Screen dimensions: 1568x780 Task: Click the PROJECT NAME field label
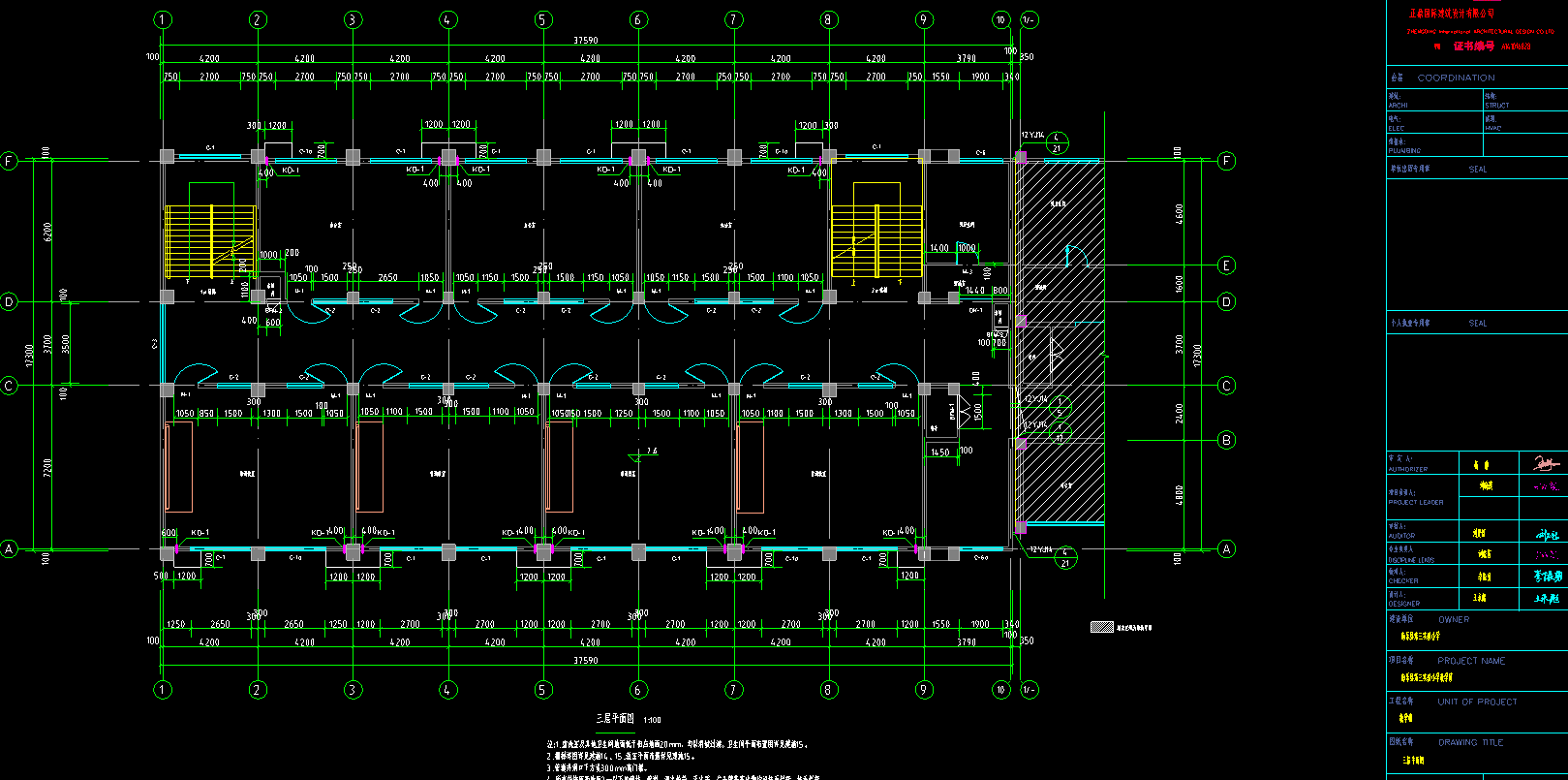pyautogui.click(x=1471, y=661)
